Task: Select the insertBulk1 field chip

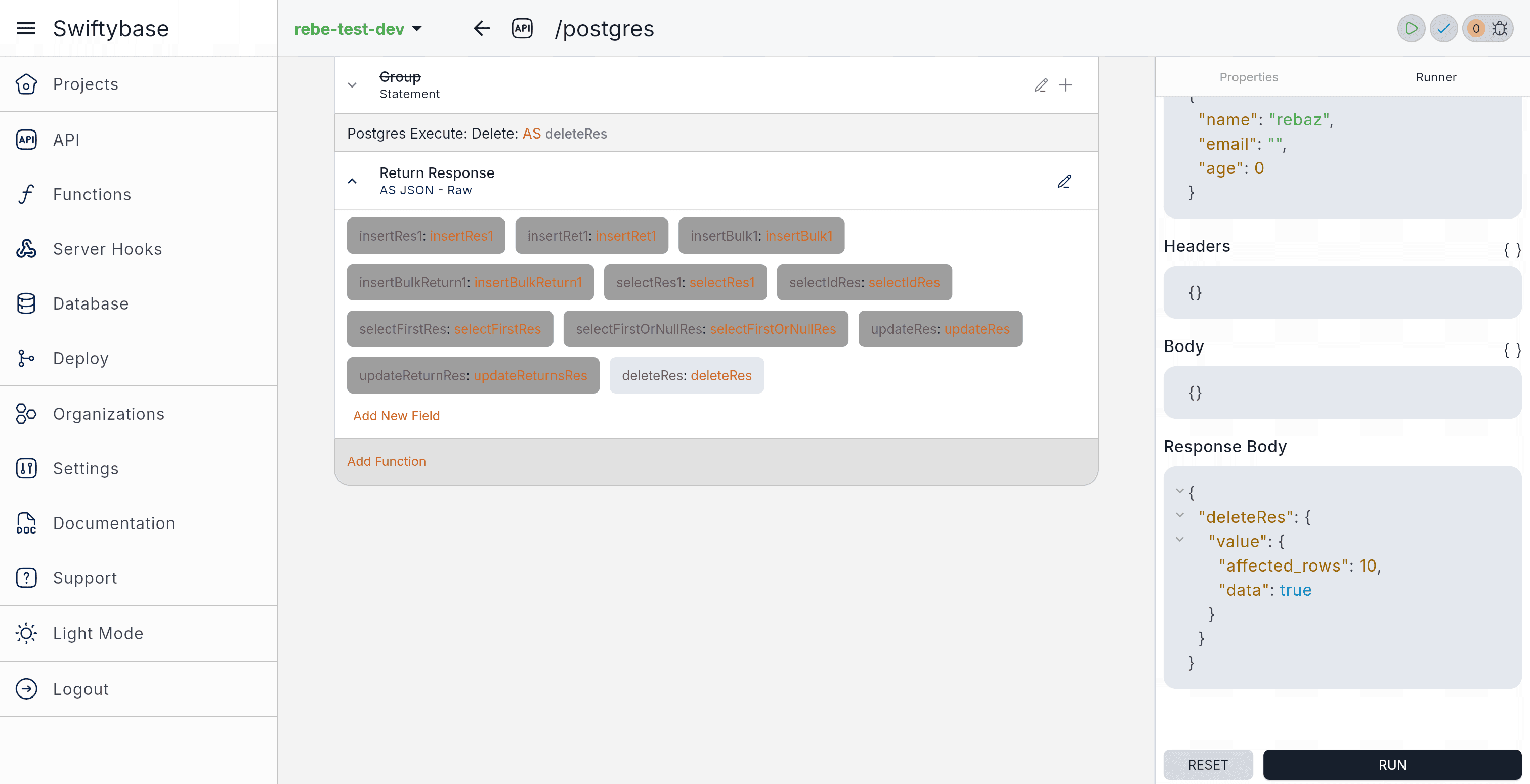Action: (761, 236)
